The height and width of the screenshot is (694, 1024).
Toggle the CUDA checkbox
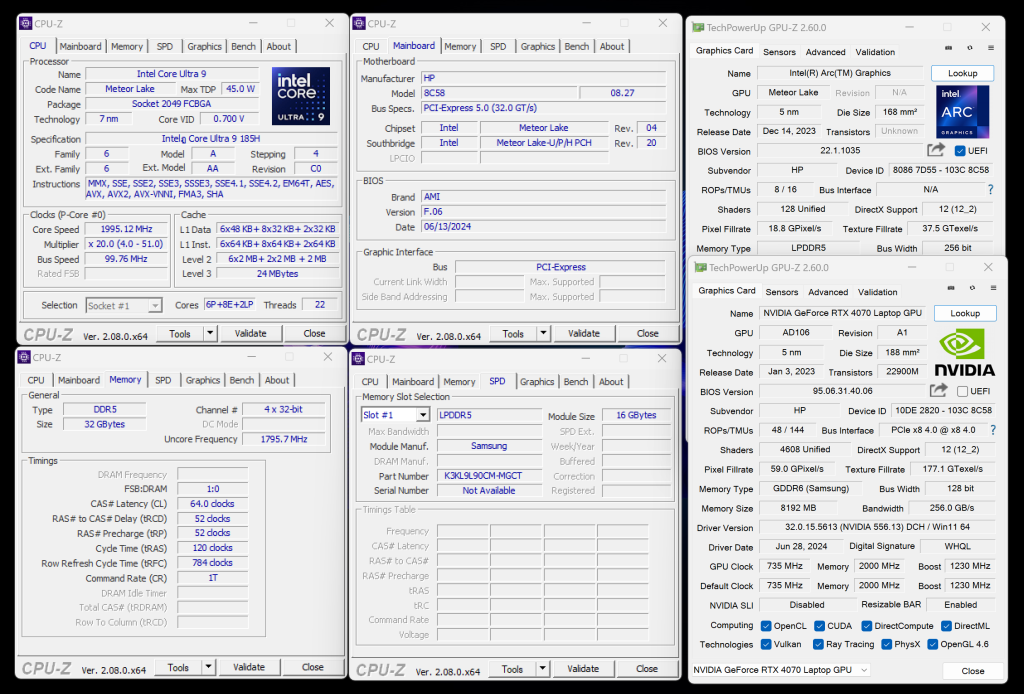(820, 626)
